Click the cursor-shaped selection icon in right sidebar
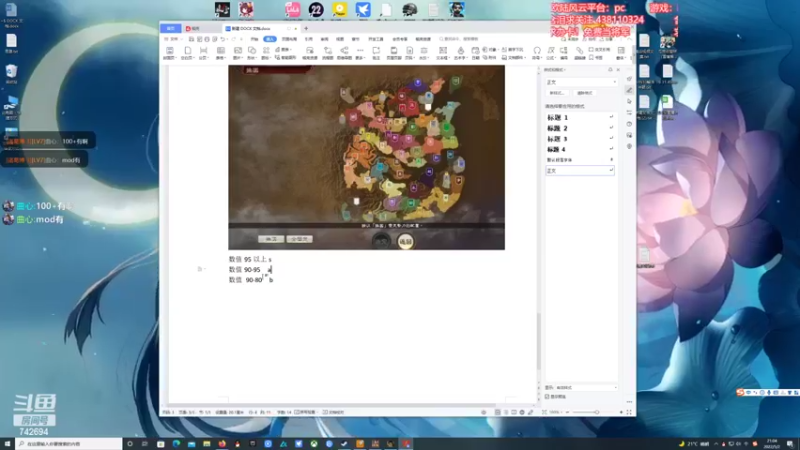The width and height of the screenshot is (800, 450). pos(630,101)
